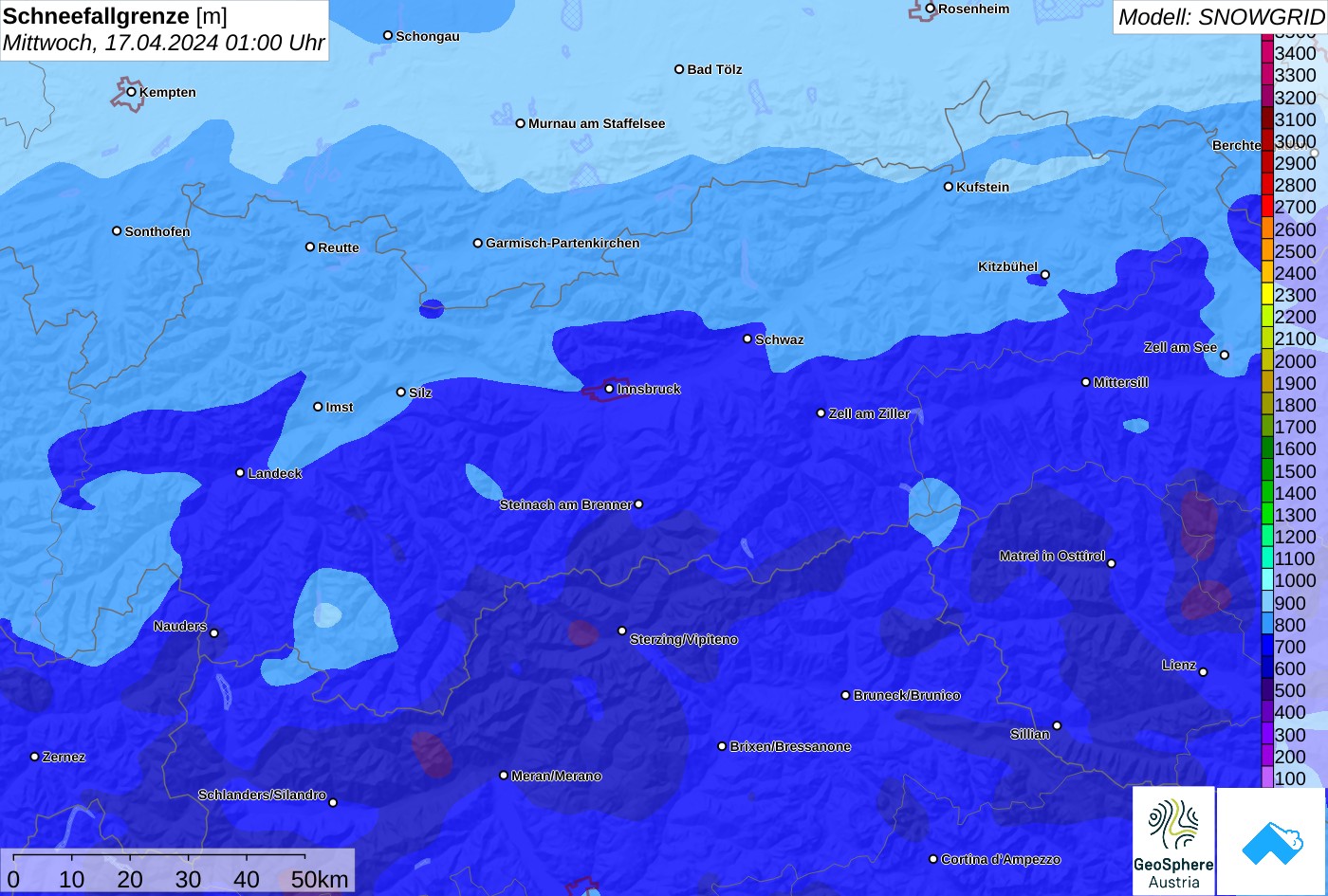This screenshot has width=1328, height=896.
Task: Click the Landeck location dot
Action: pos(240,473)
